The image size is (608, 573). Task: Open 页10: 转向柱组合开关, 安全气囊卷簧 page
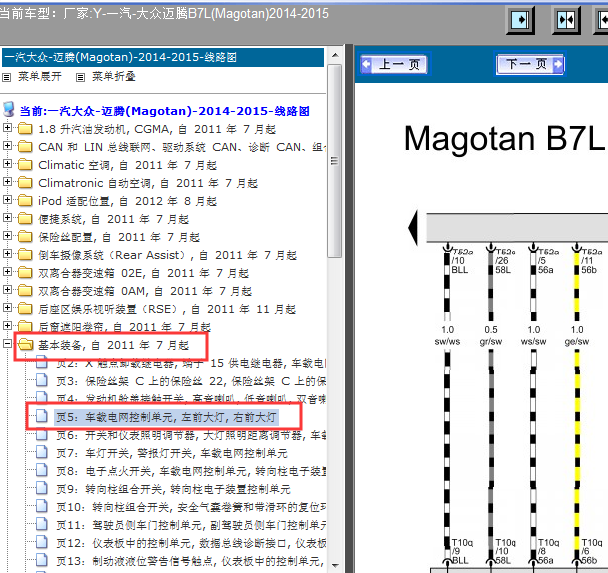(x=191, y=507)
